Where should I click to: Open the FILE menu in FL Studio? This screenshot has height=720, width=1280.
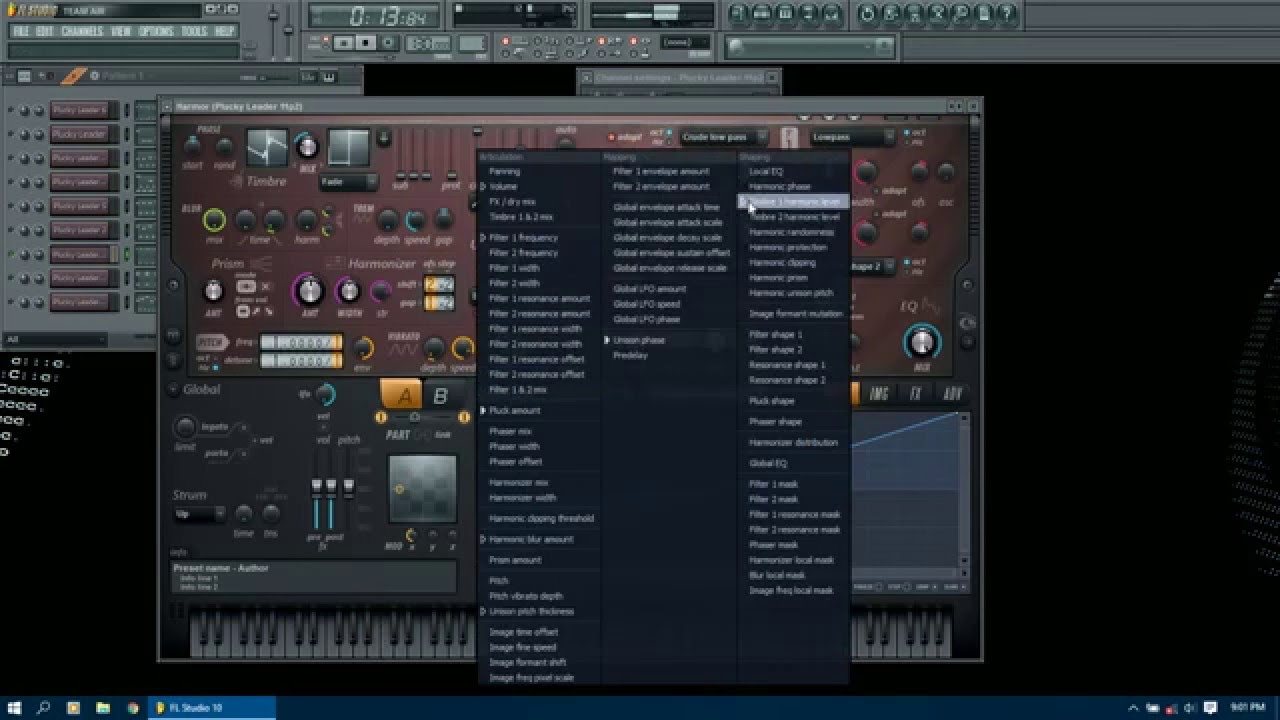(20, 31)
